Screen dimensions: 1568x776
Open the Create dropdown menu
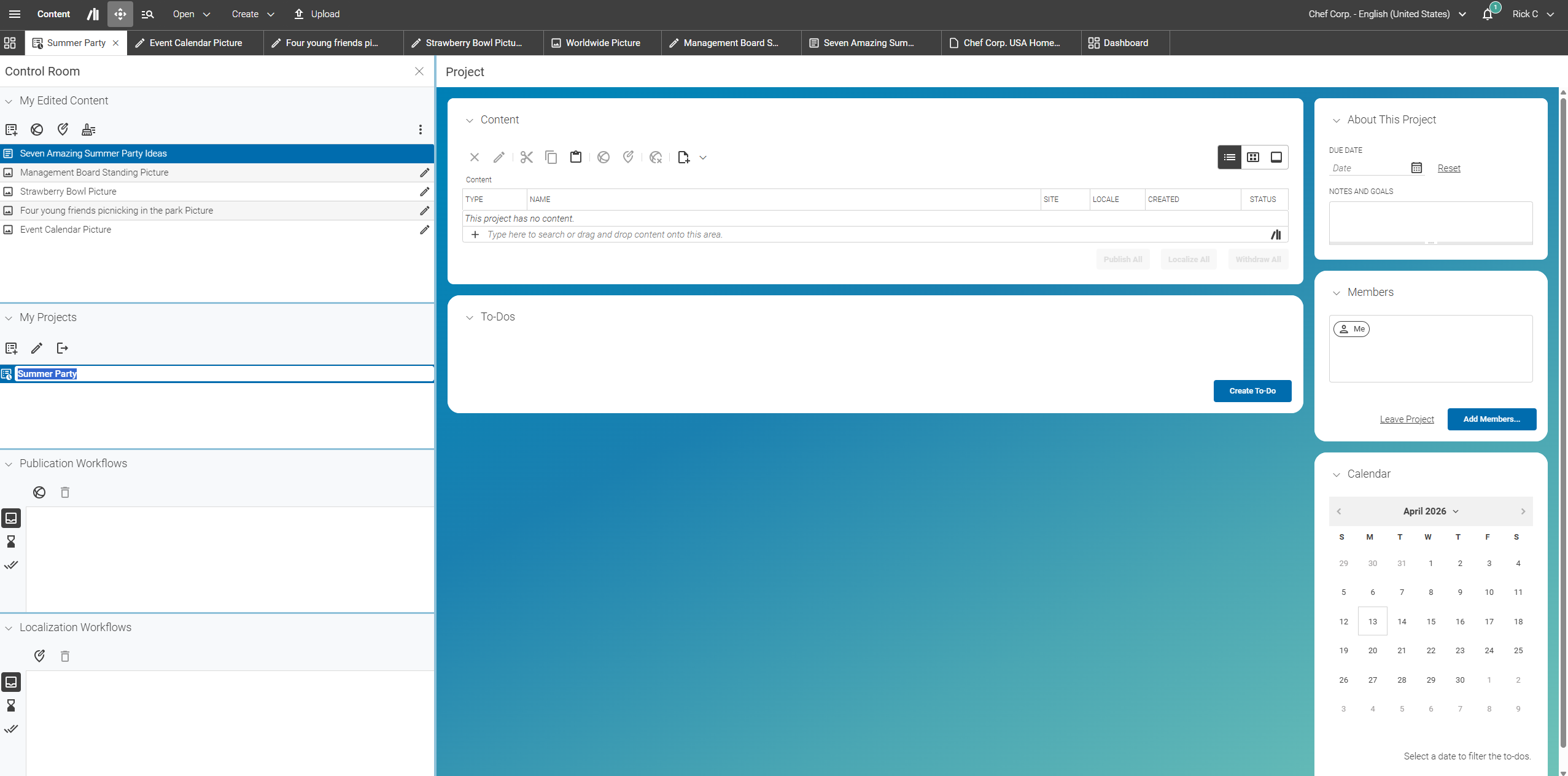click(x=253, y=14)
